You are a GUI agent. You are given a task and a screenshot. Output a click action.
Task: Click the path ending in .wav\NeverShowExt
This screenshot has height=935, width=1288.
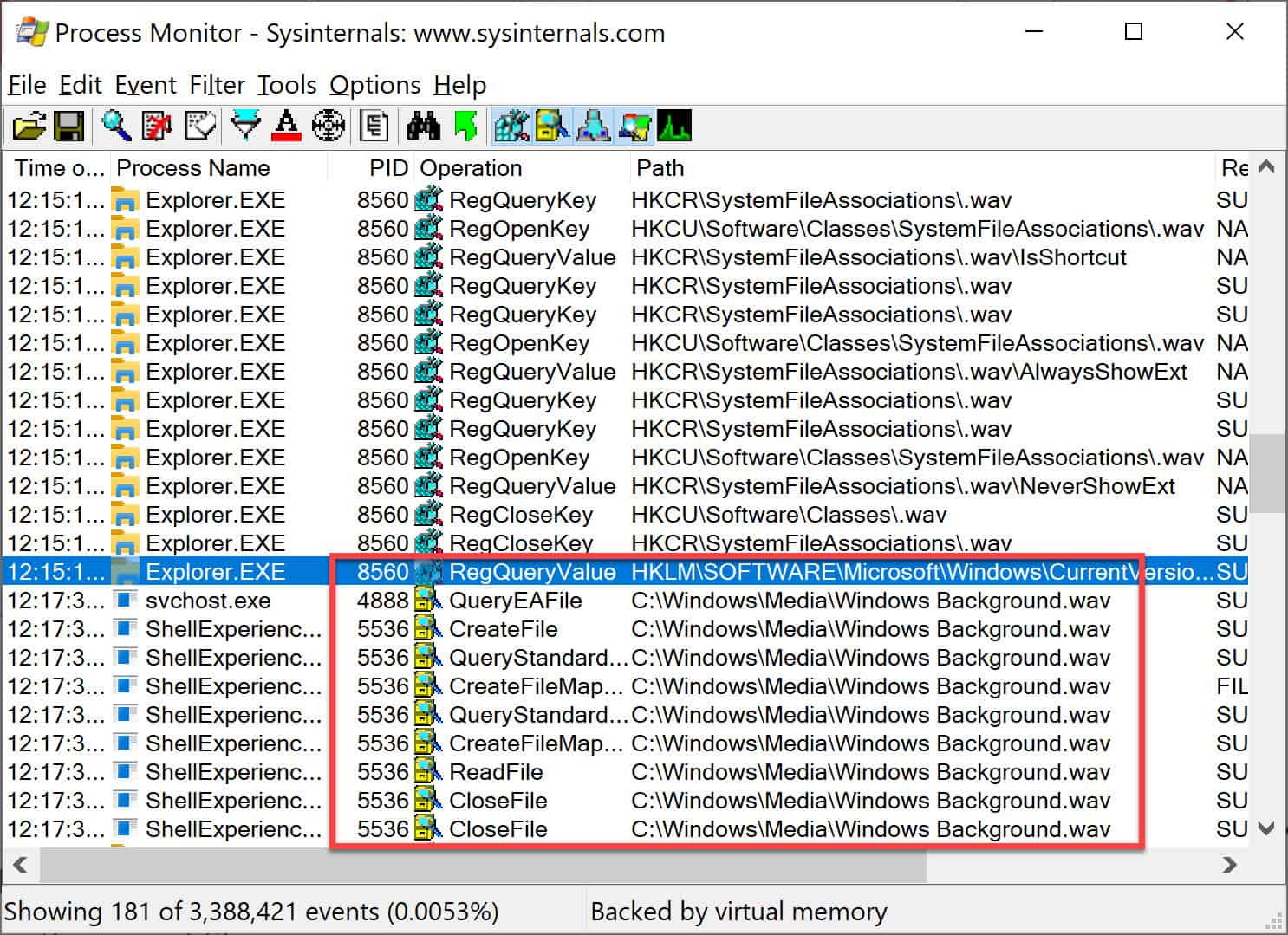coord(903,486)
